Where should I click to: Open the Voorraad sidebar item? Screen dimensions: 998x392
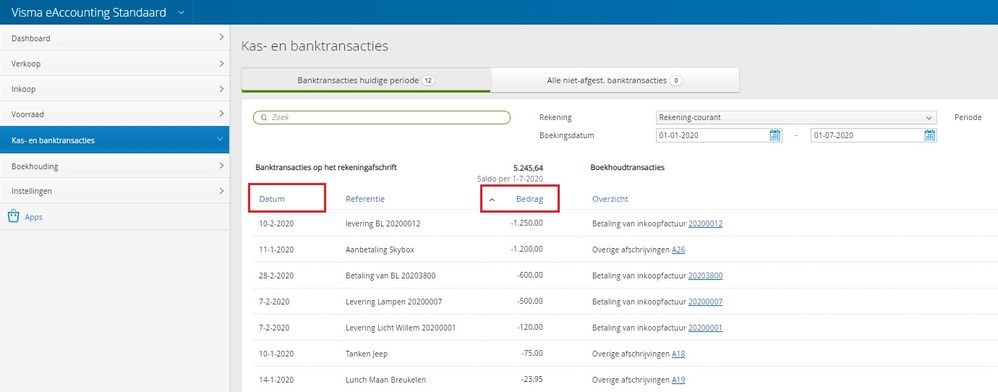115,115
